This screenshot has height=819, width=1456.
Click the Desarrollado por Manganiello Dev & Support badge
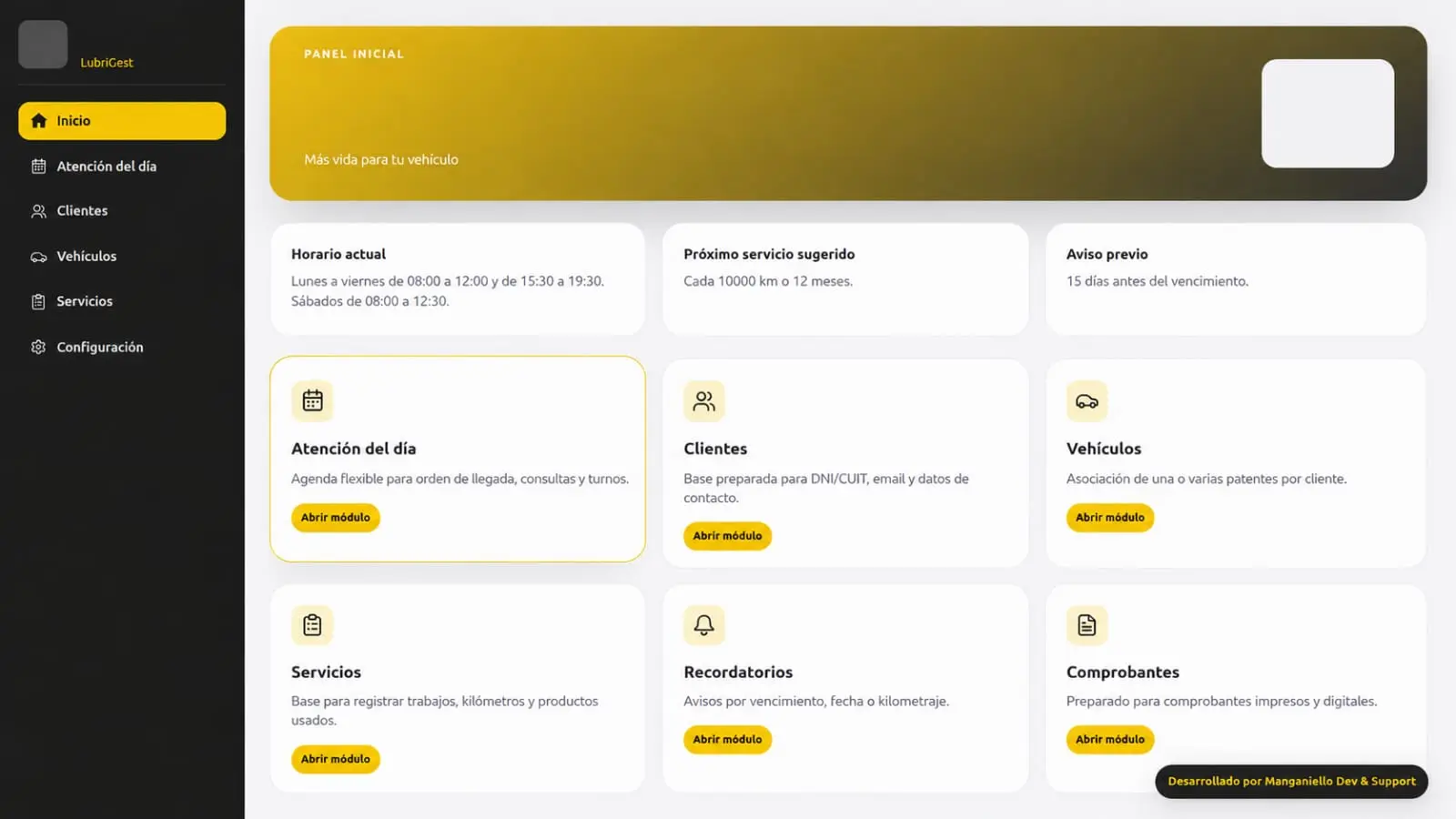[1291, 781]
